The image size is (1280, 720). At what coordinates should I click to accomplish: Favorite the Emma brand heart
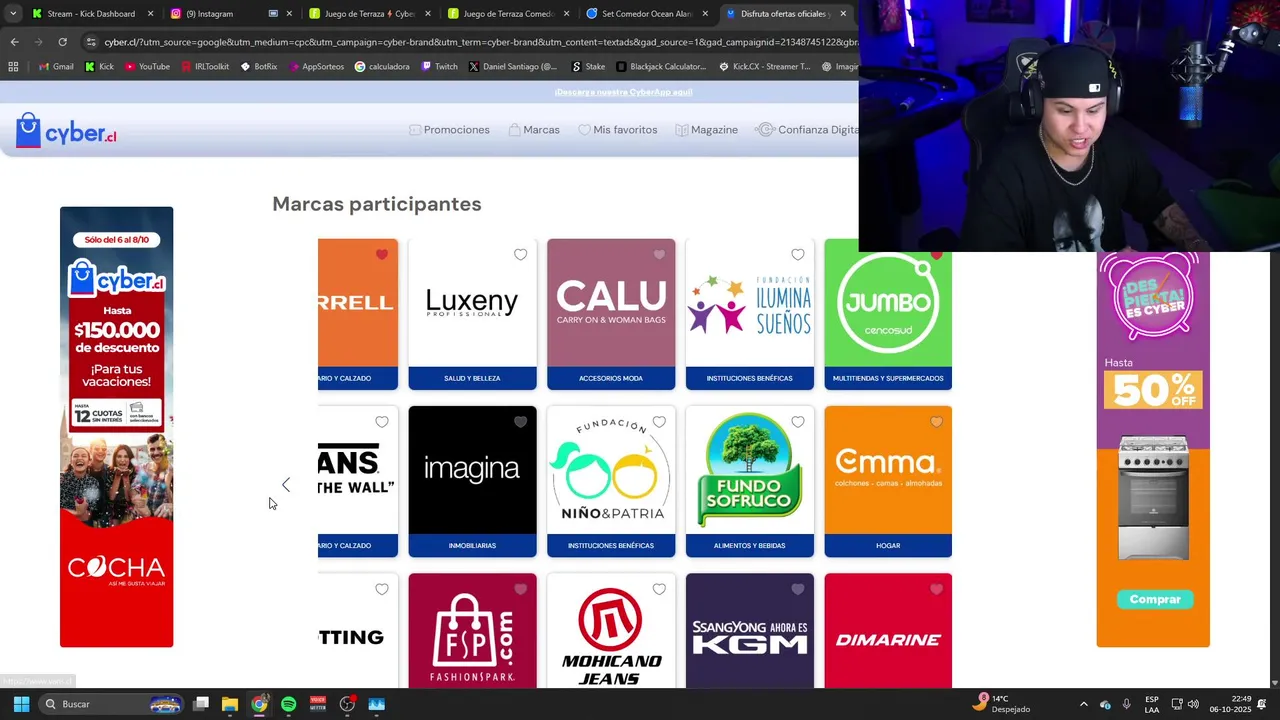coord(936,422)
